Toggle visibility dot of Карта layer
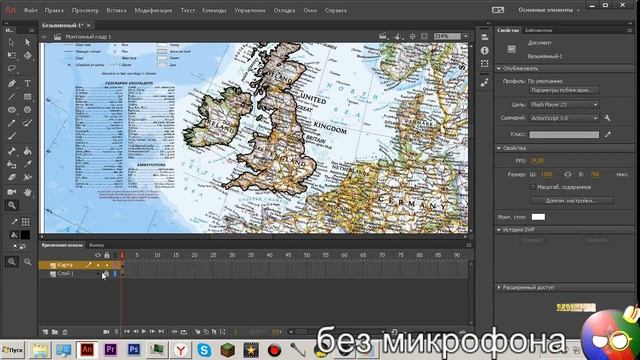 click(98, 265)
